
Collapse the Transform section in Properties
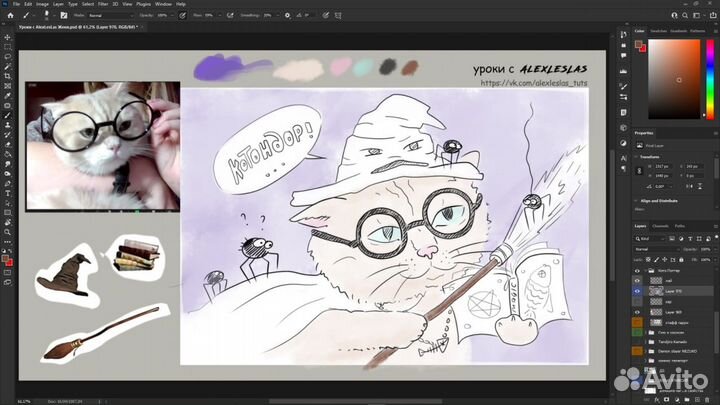pos(636,157)
